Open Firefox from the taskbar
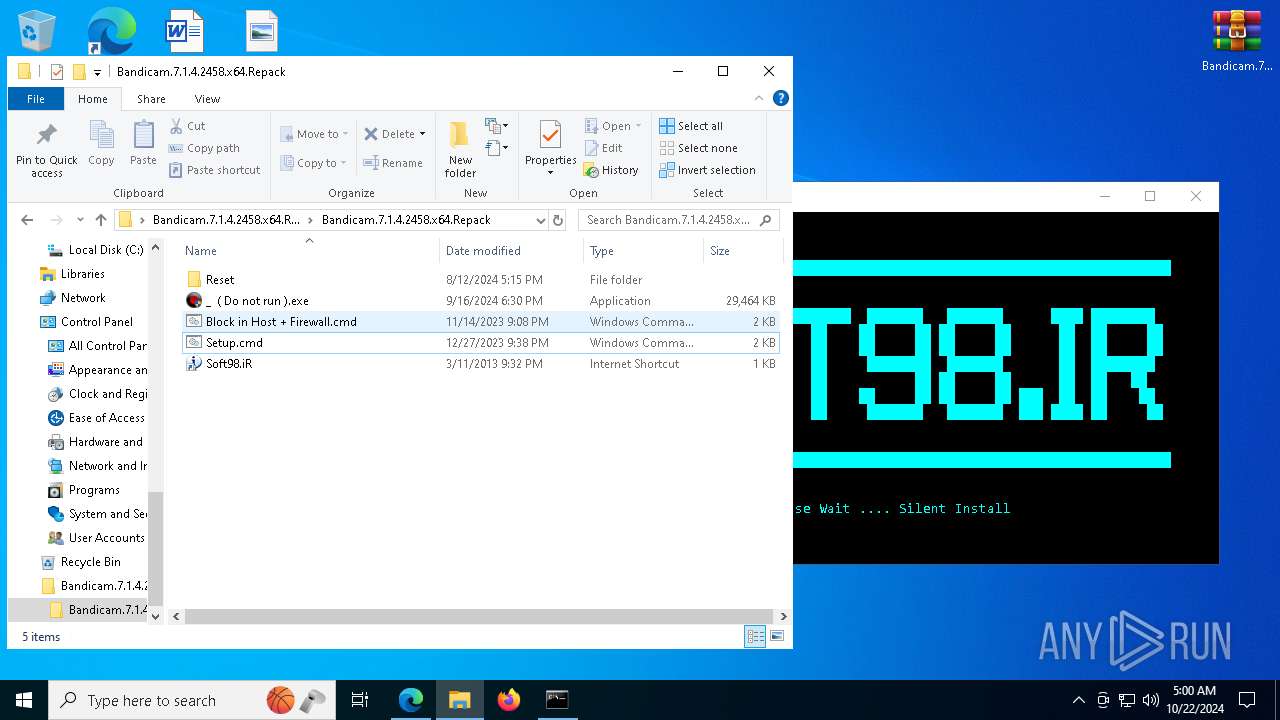 (x=509, y=700)
